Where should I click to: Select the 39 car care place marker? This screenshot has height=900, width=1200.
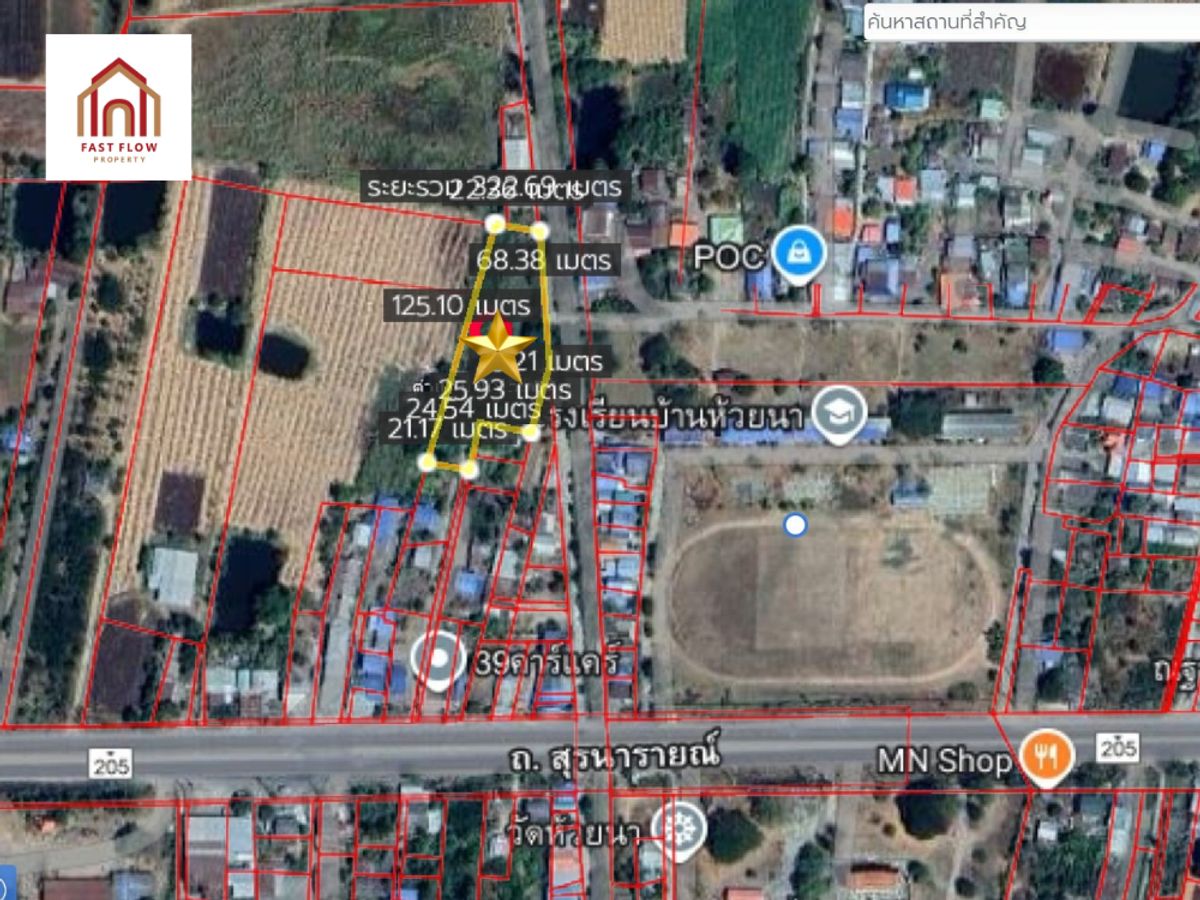point(438,662)
